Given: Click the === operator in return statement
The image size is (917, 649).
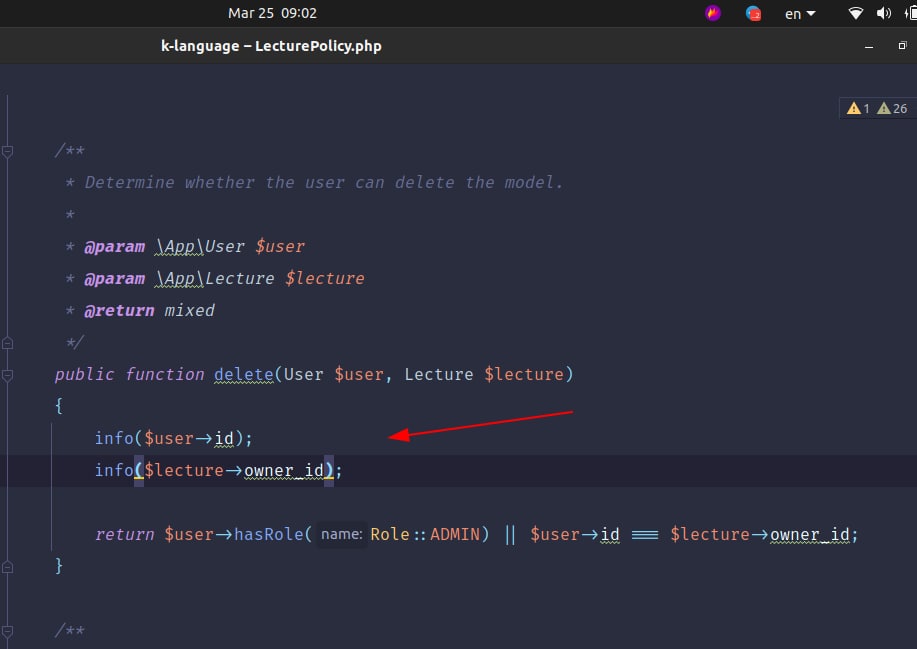Looking at the screenshot, I should click(645, 534).
